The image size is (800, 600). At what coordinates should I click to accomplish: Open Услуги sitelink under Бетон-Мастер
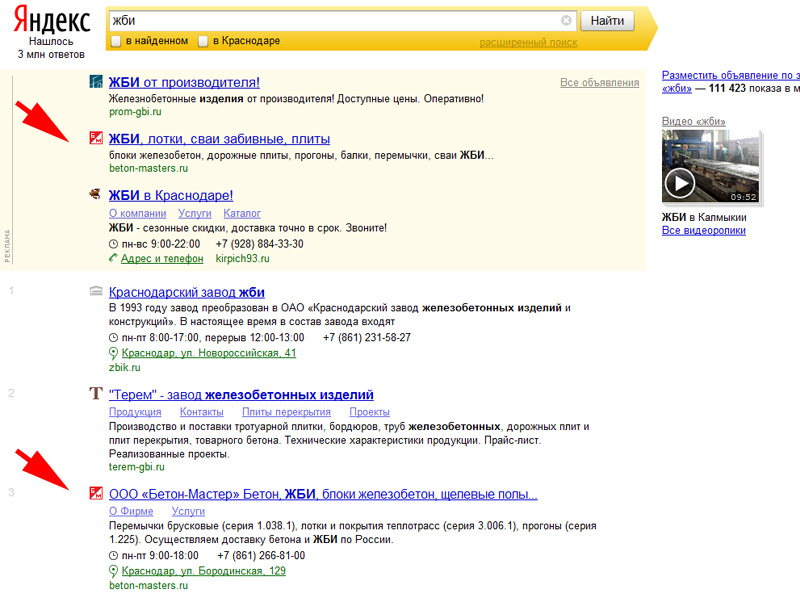[188, 511]
